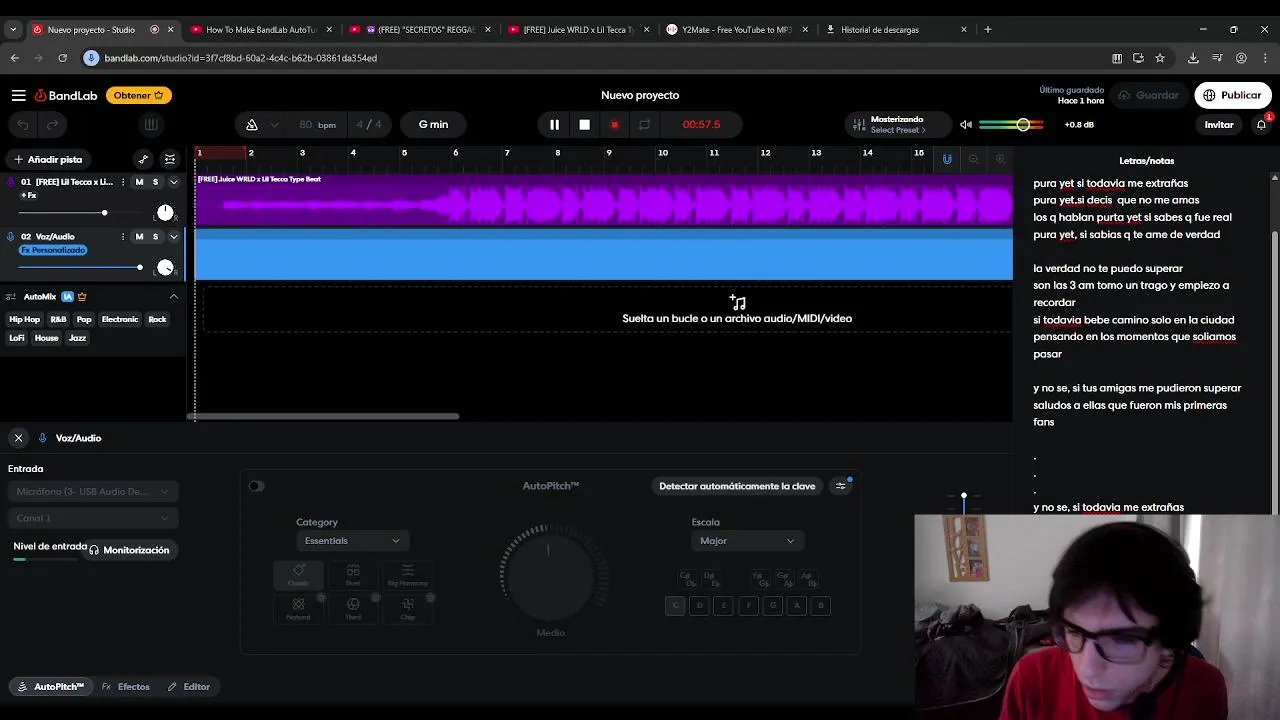
Task: Select the Jazz AutoMix genre
Action: pos(78,338)
